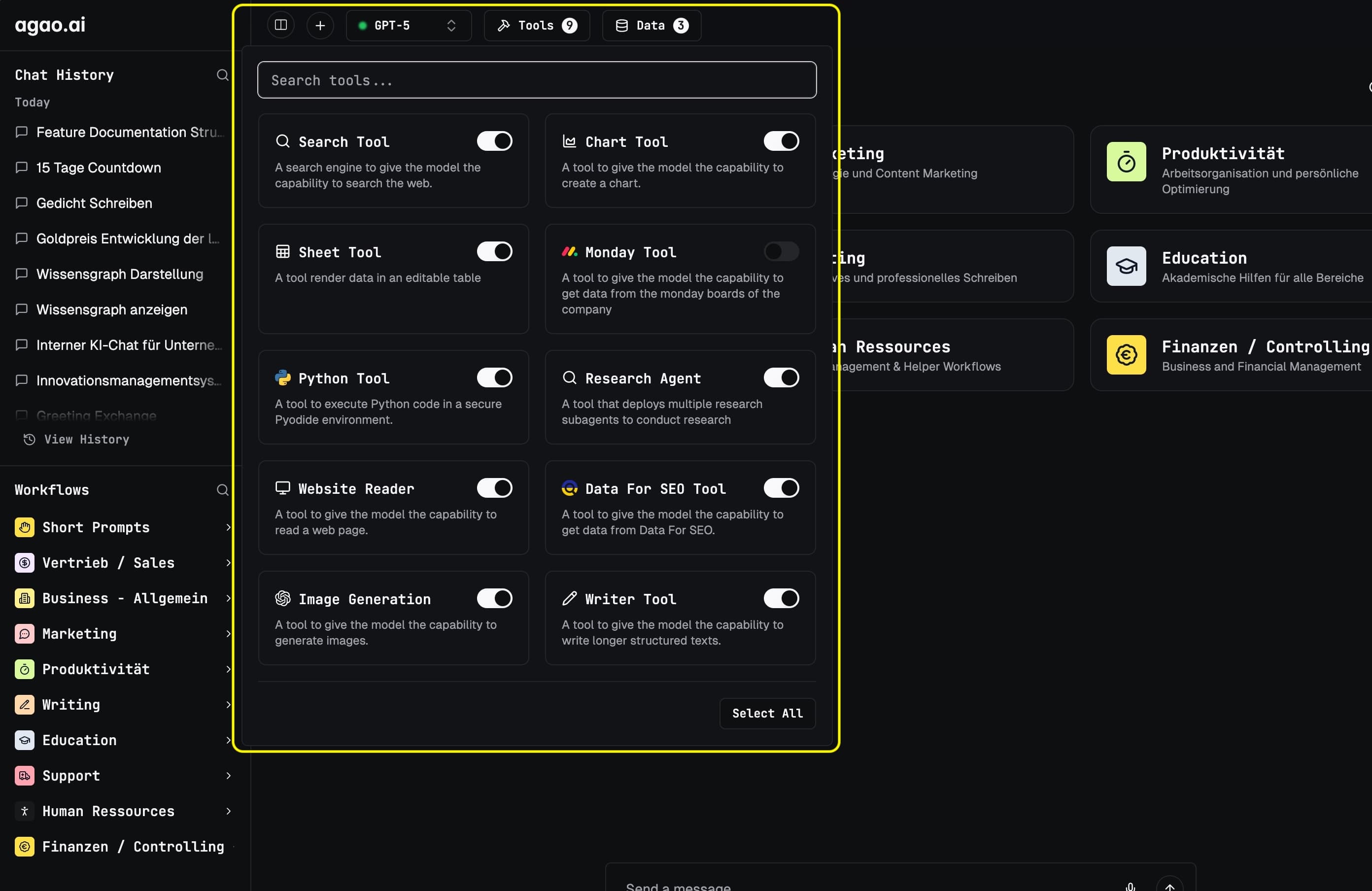Click the Marketing workflow icon in sidebar
The image size is (1372, 891).
(24, 633)
